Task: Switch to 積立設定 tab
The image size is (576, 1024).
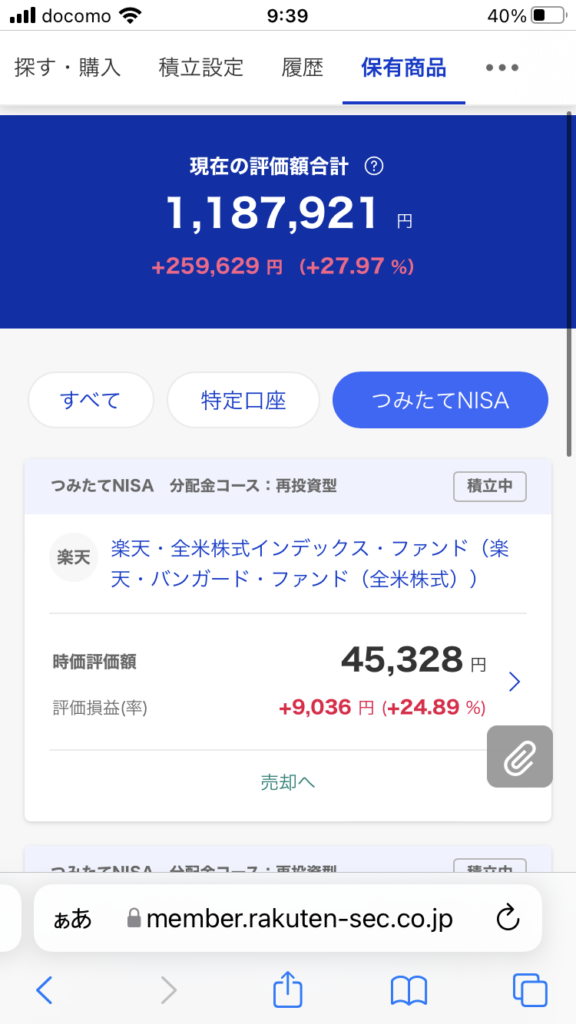Action: [200, 67]
